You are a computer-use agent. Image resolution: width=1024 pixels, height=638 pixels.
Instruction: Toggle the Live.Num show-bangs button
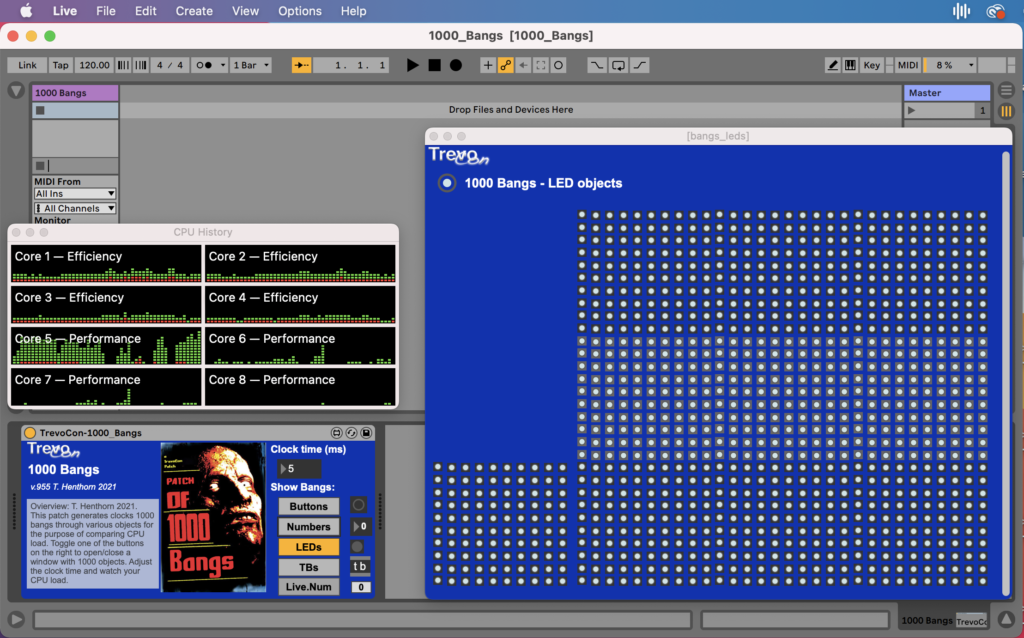(x=308, y=586)
